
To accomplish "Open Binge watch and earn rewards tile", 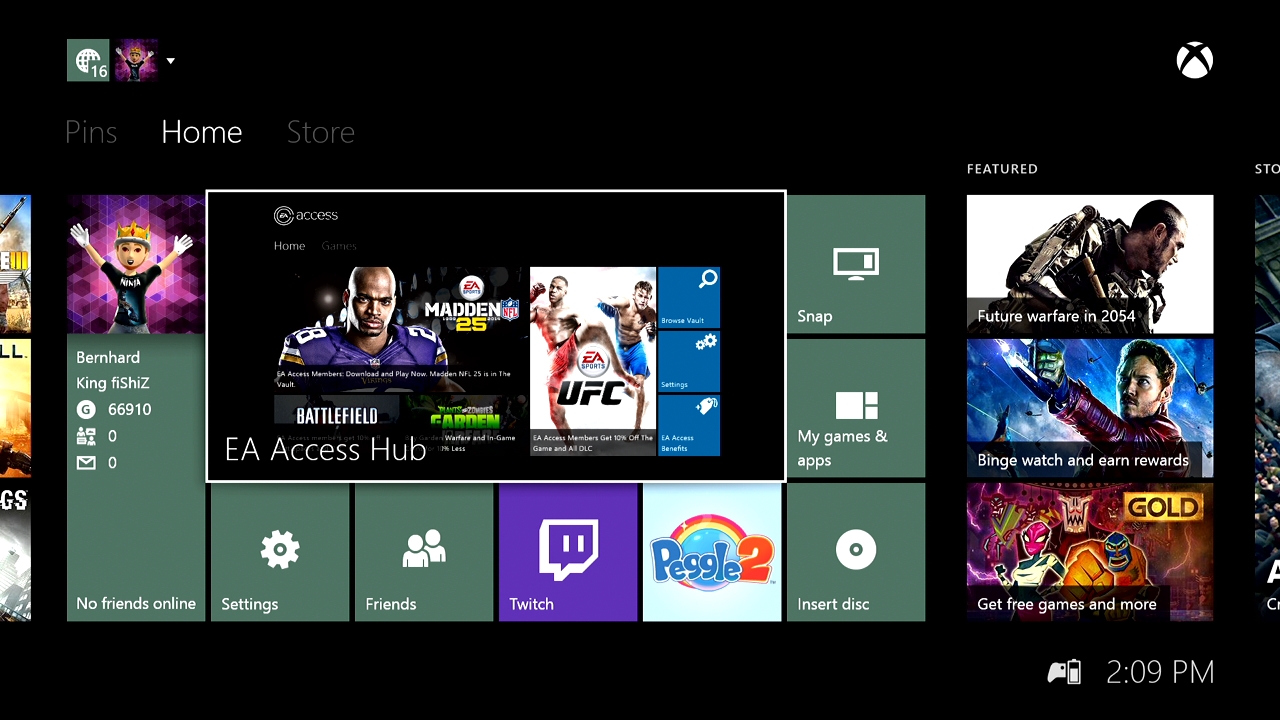I will coord(1089,408).
